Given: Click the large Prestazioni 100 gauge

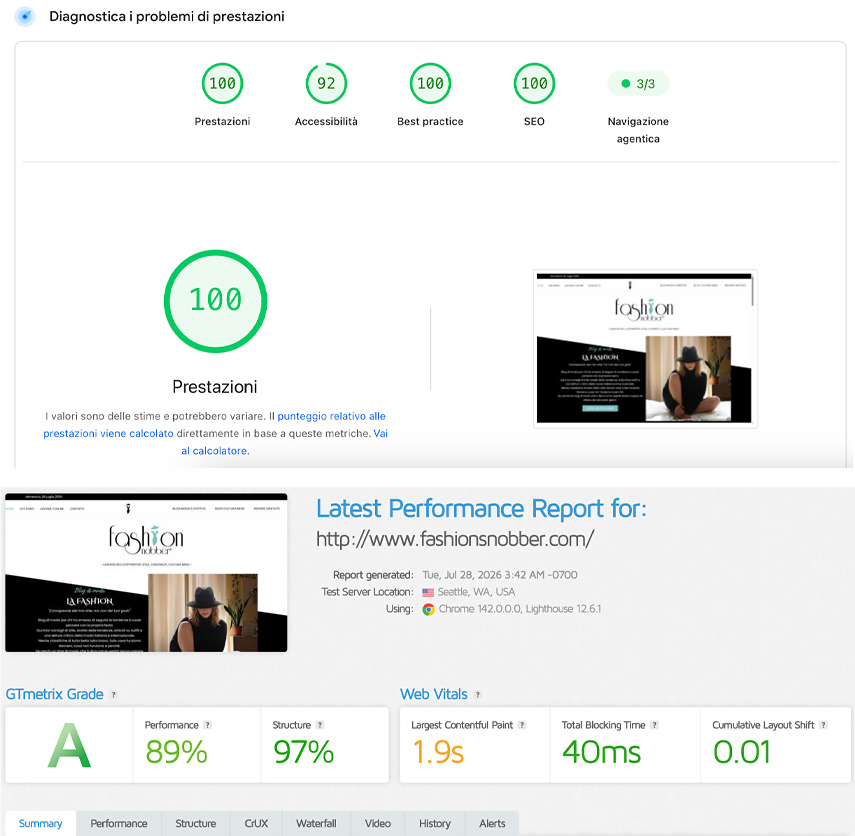Looking at the screenshot, I should [x=215, y=301].
